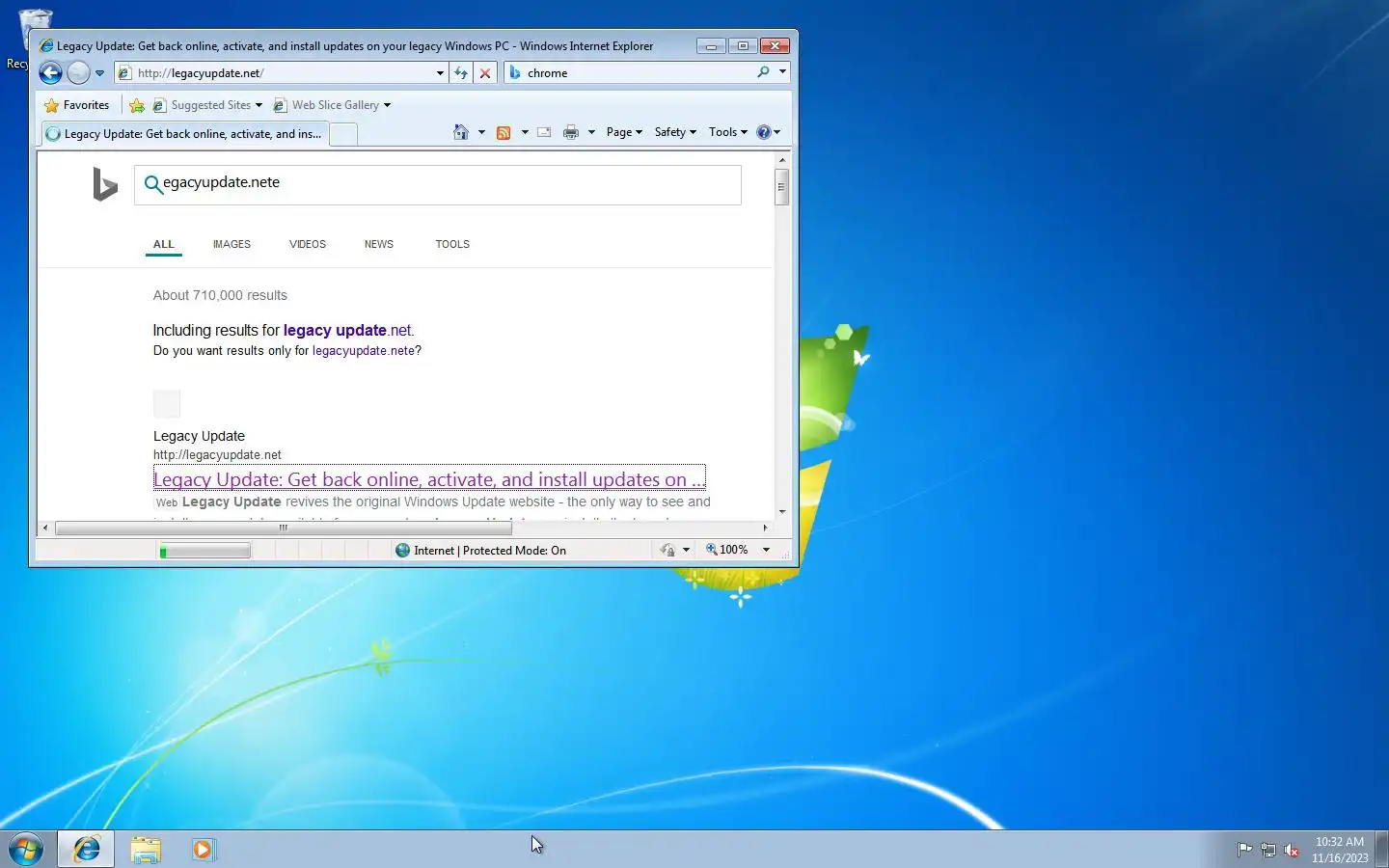Launch Windows Media Player from taskbar
Image resolution: width=1389 pixels, height=868 pixels.
[204, 850]
